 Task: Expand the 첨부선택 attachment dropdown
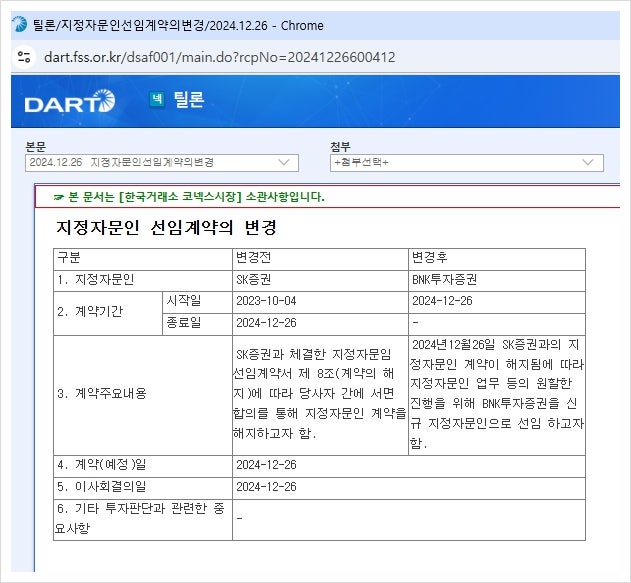(x=467, y=163)
